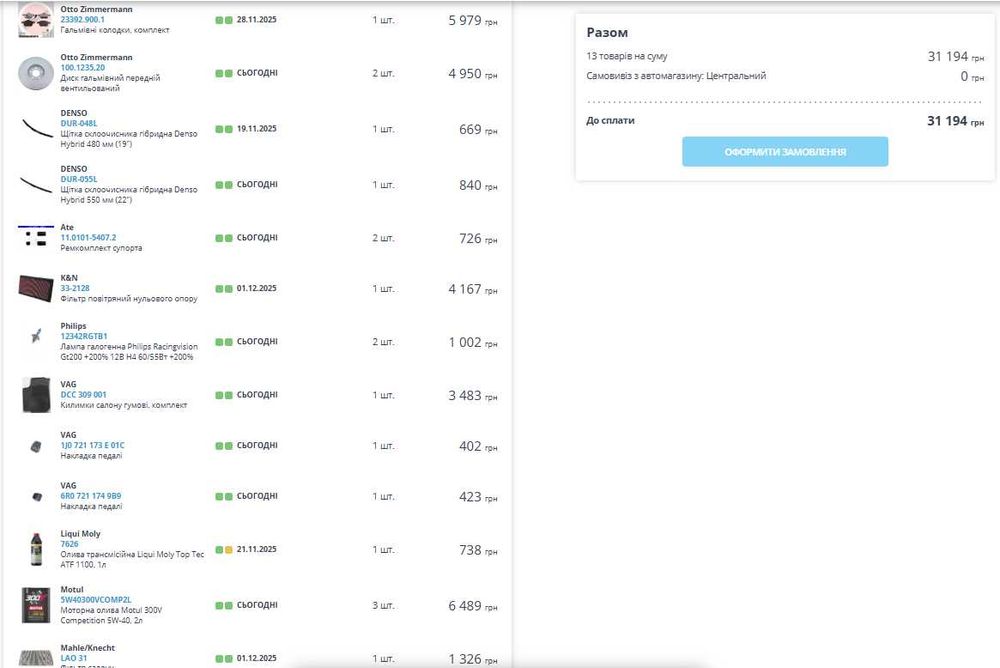Open the K&N air filter product image
This screenshot has height=668, width=1000.
click(35, 288)
